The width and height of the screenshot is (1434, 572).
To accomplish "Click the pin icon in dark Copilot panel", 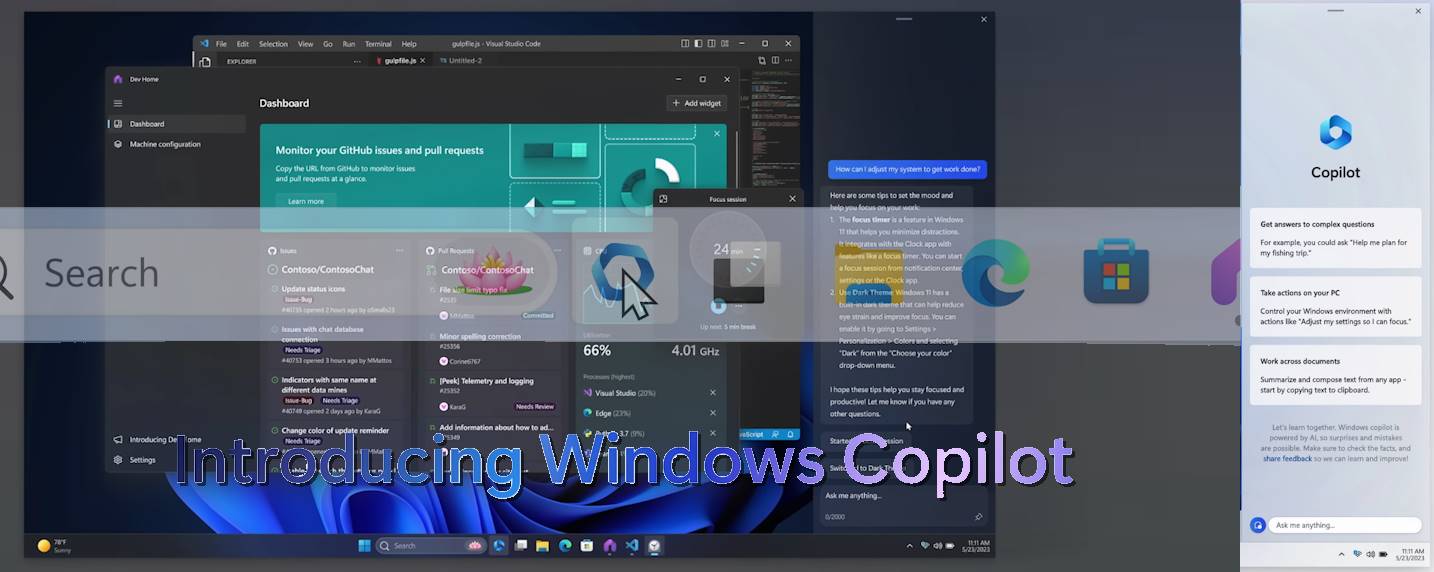I will 978,517.
